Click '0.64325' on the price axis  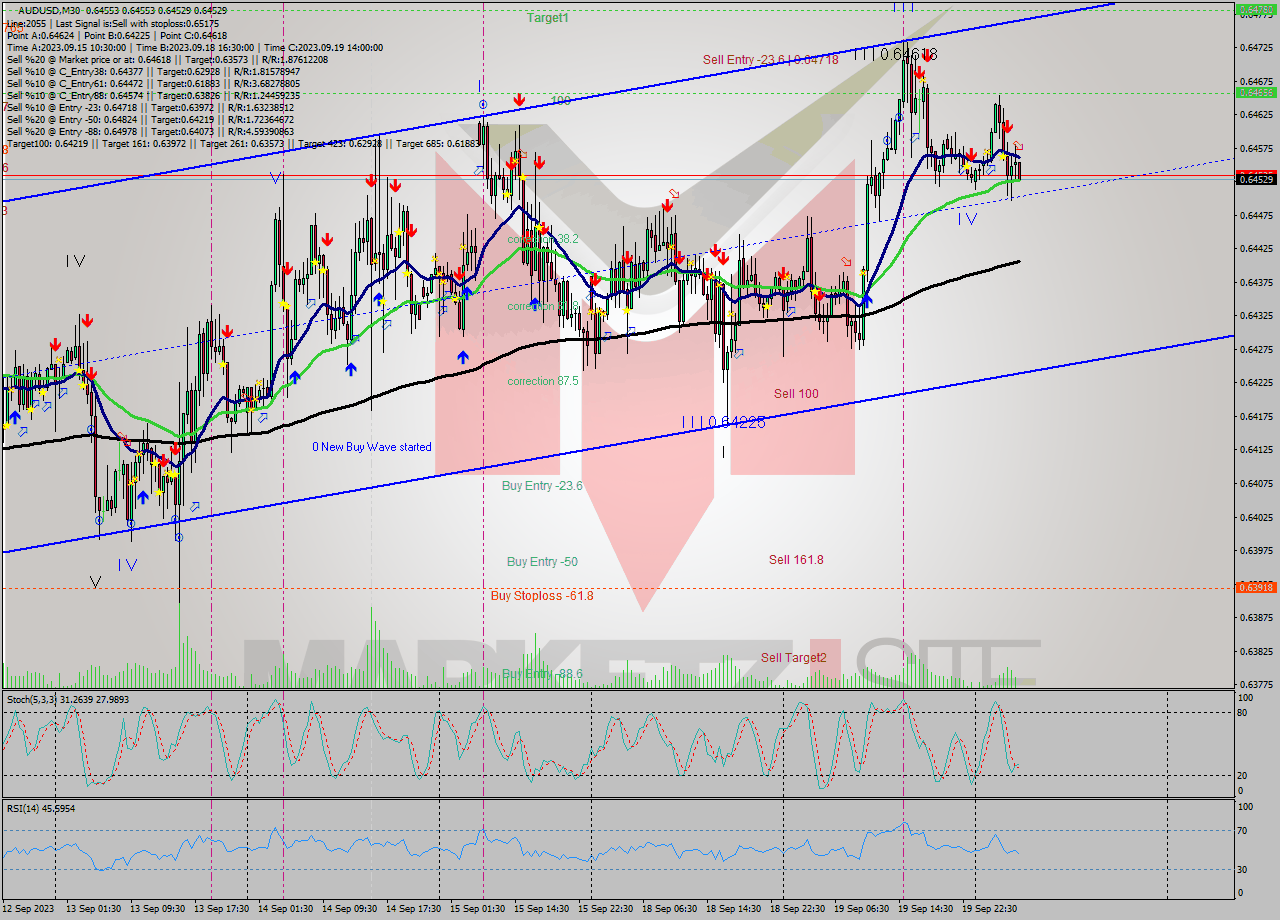(x=1257, y=316)
